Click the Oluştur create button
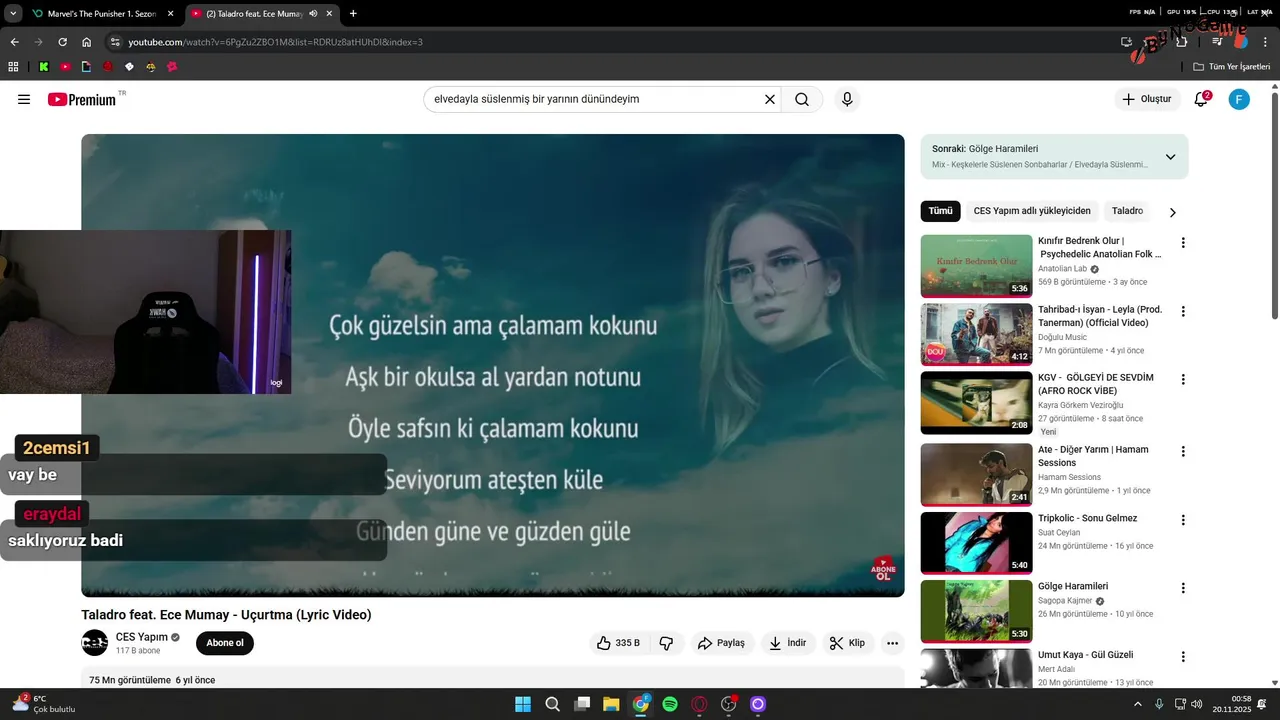 pos(1147,99)
